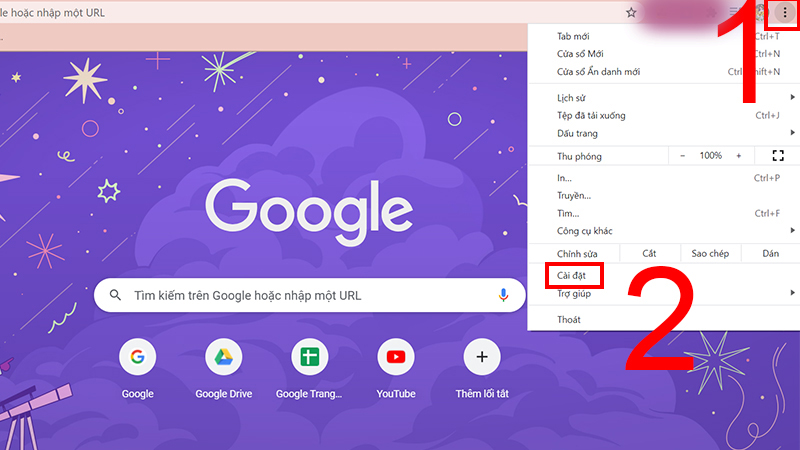Click the 100% zoom value
800x450 pixels.
click(x=710, y=156)
